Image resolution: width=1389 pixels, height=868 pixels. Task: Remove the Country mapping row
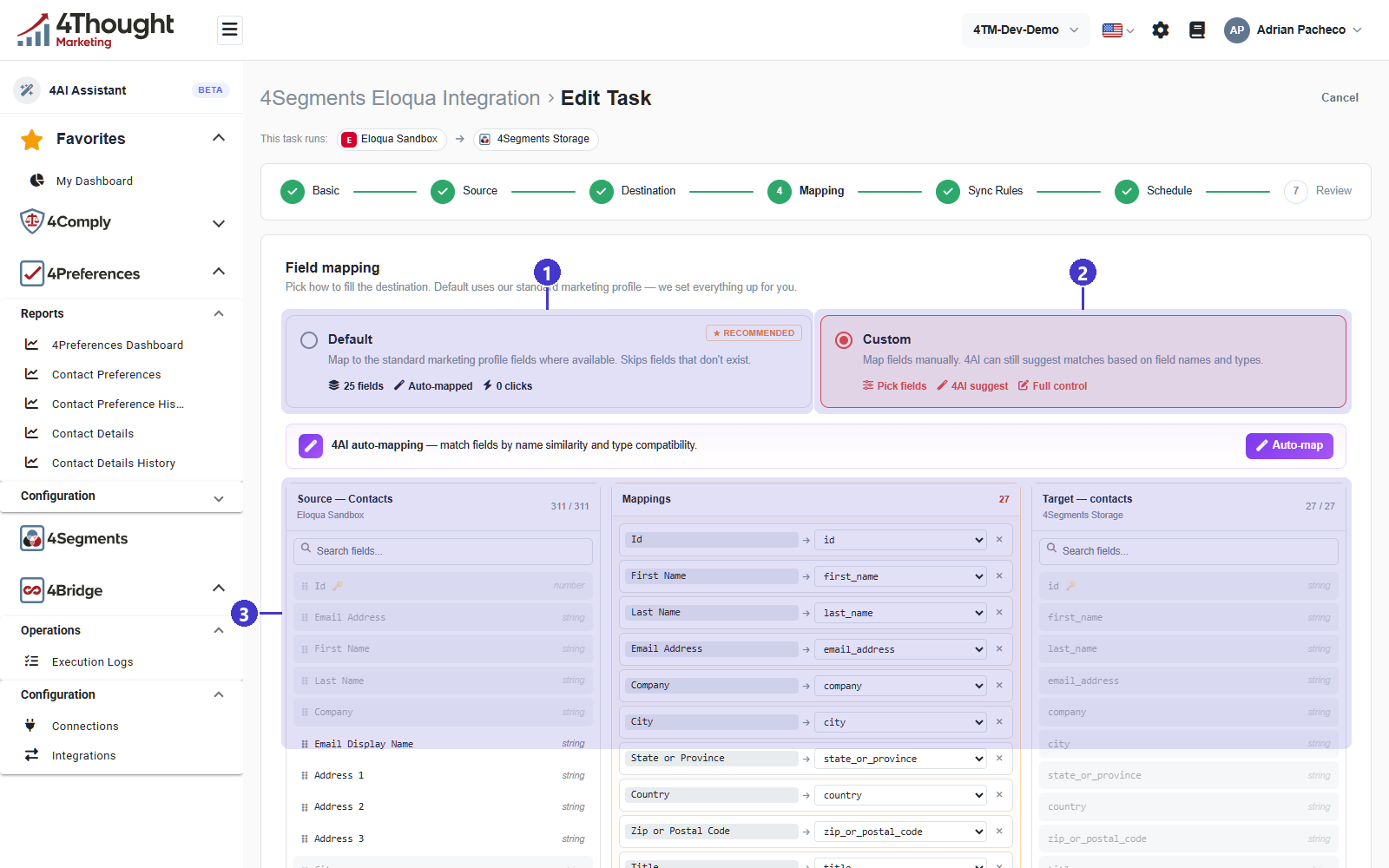click(x=999, y=795)
